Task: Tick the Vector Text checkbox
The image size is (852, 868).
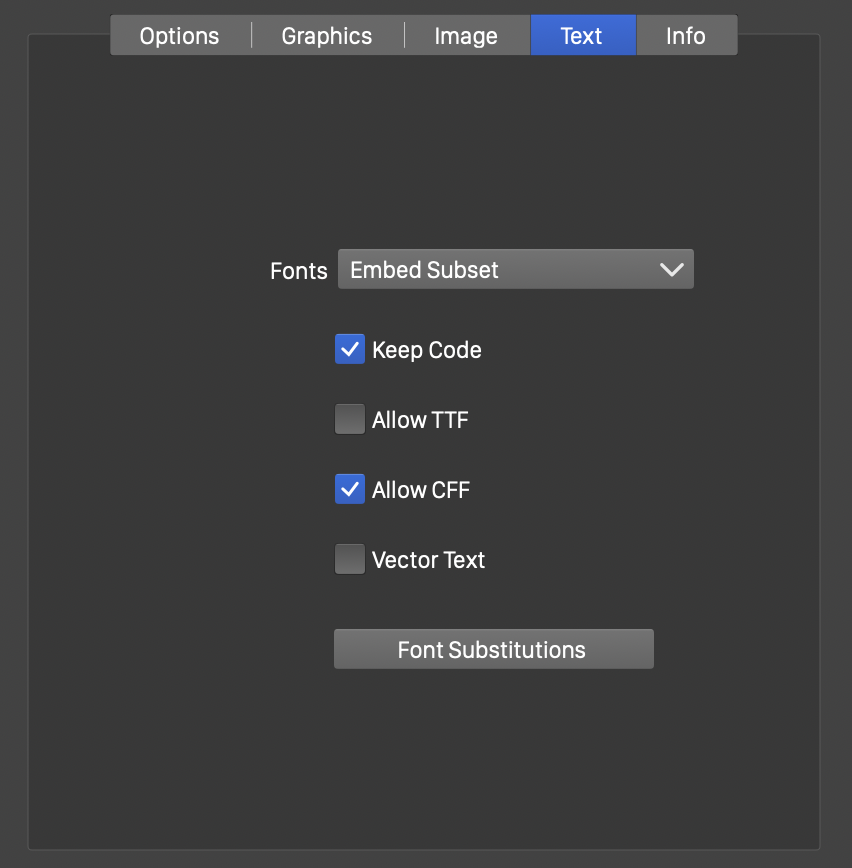Action: pyautogui.click(x=350, y=560)
